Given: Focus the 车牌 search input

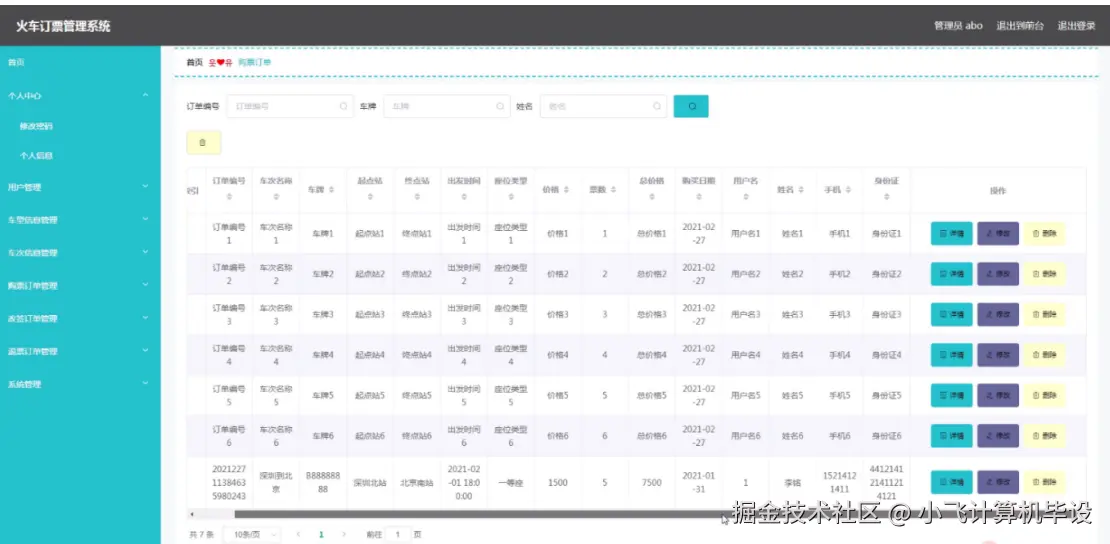Looking at the screenshot, I should pos(447,106).
